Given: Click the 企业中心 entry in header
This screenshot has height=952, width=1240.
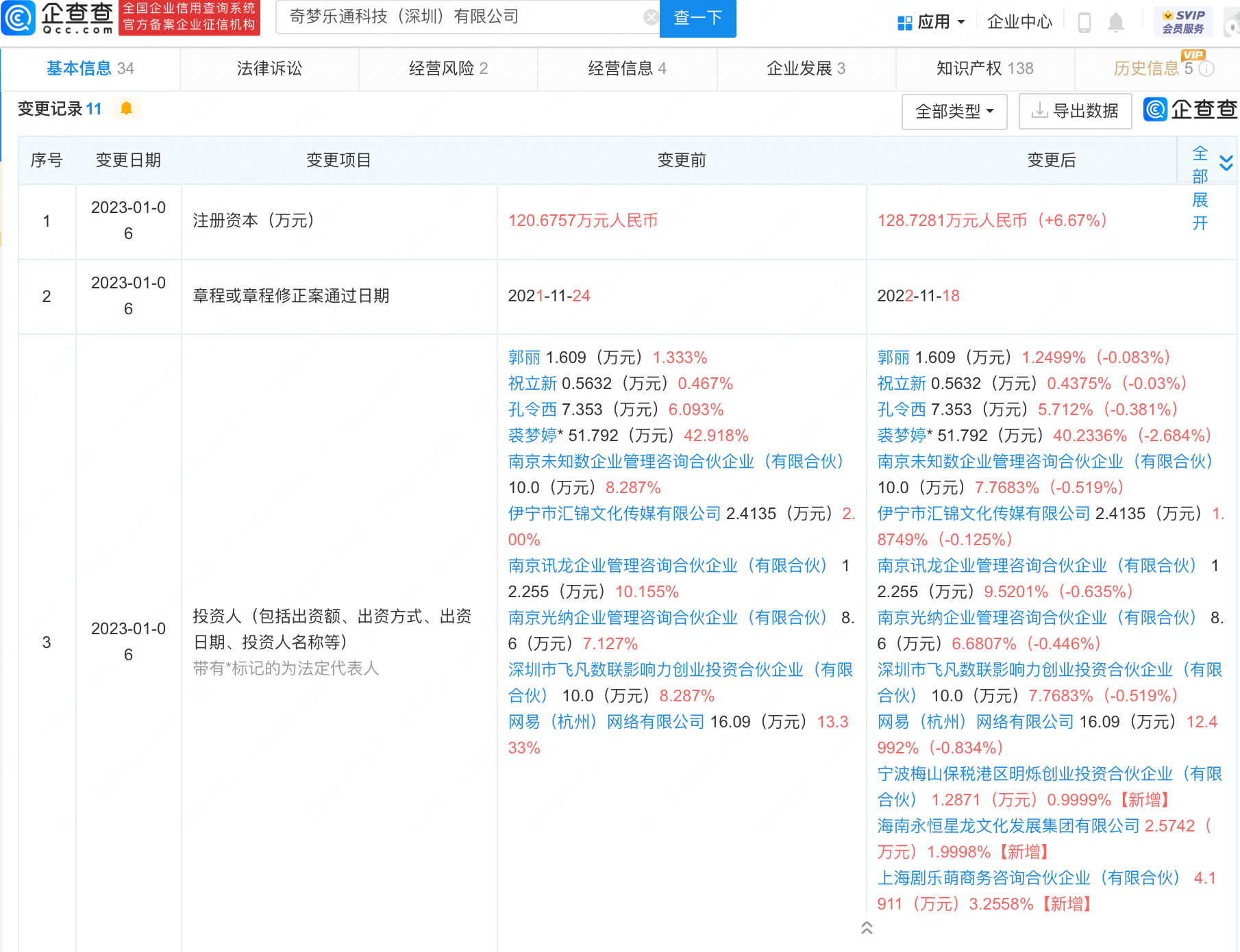Looking at the screenshot, I should pyautogui.click(x=1019, y=21).
